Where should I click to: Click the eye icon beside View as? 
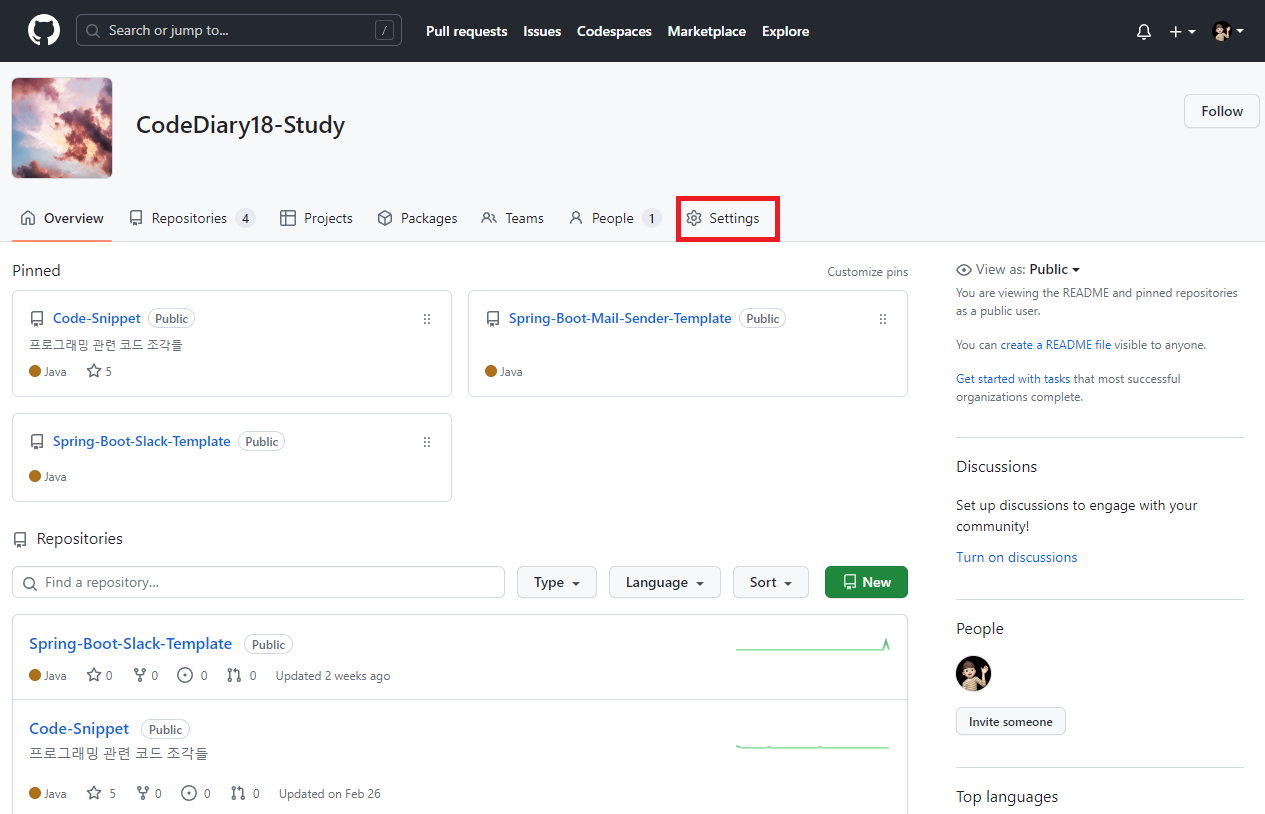(x=964, y=270)
